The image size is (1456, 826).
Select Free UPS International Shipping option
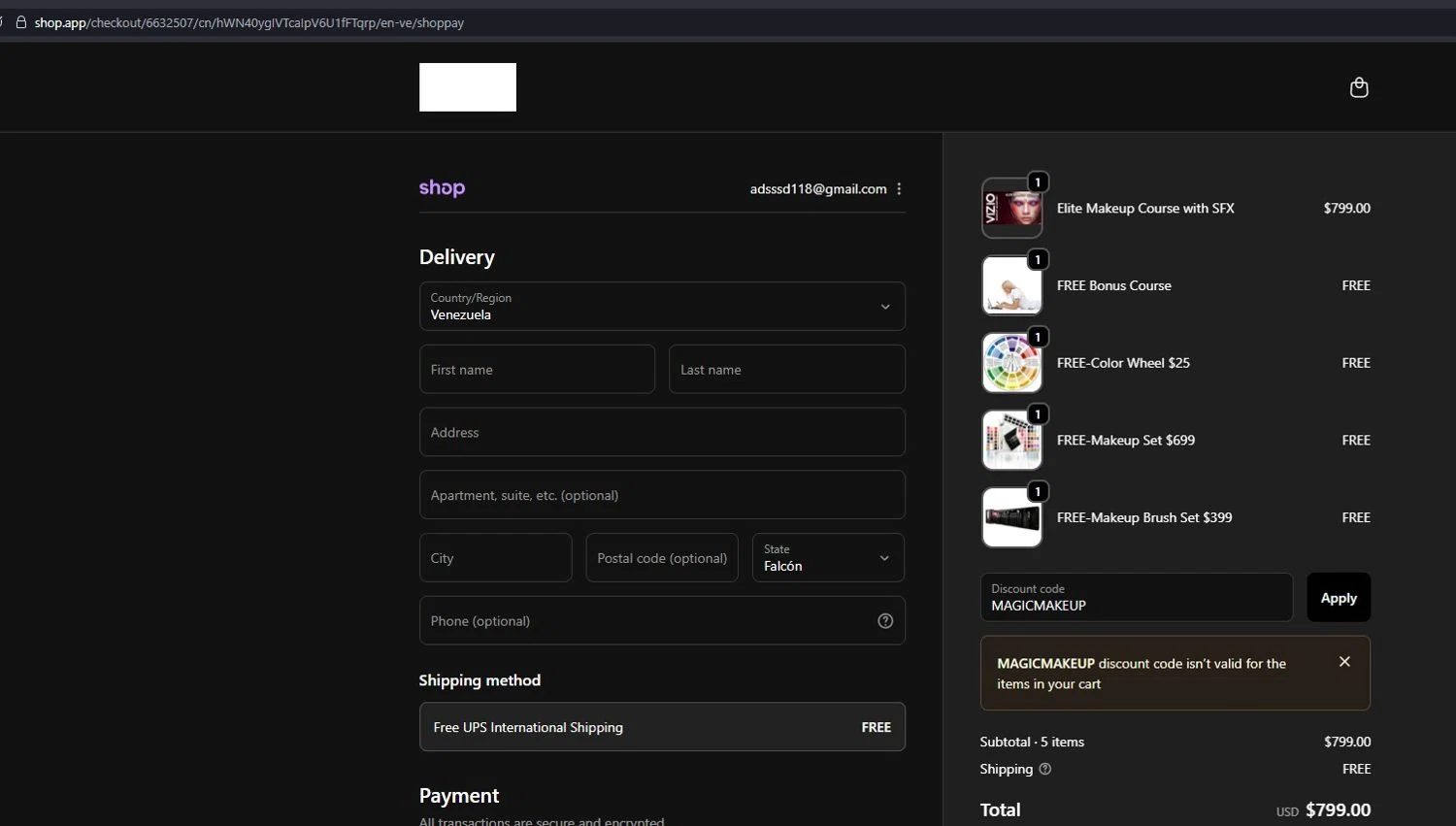[662, 727]
